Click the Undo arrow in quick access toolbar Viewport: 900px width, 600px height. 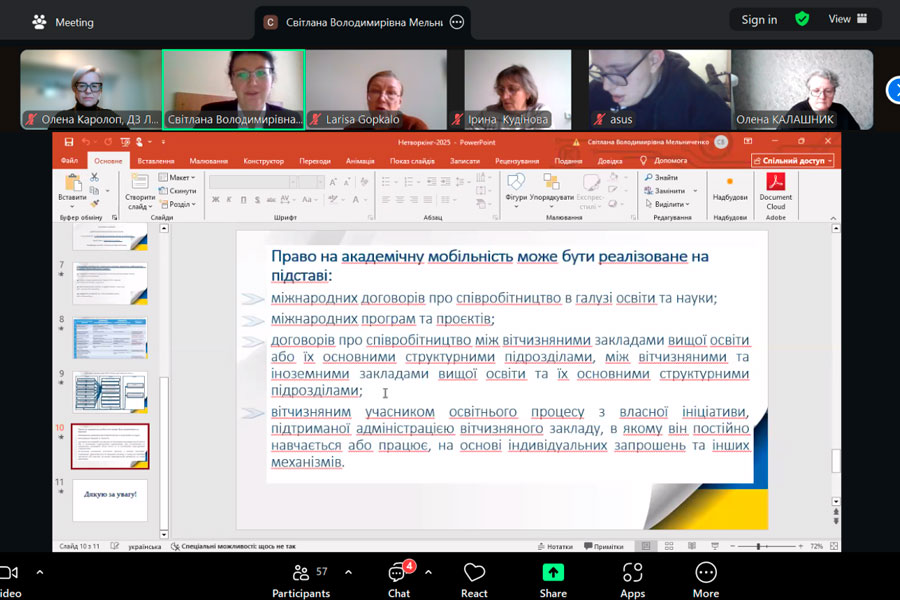point(86,142)
